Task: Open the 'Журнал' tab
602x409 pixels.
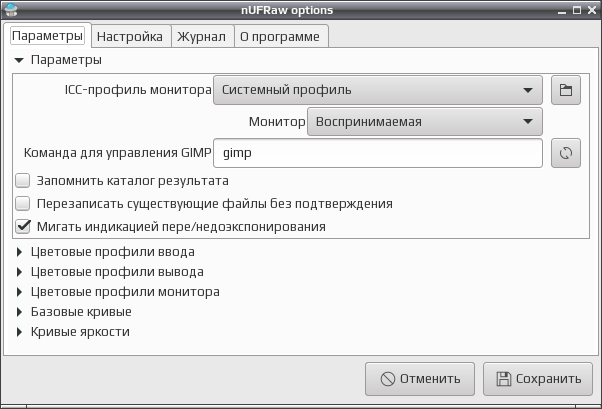Action: point(202,36)
